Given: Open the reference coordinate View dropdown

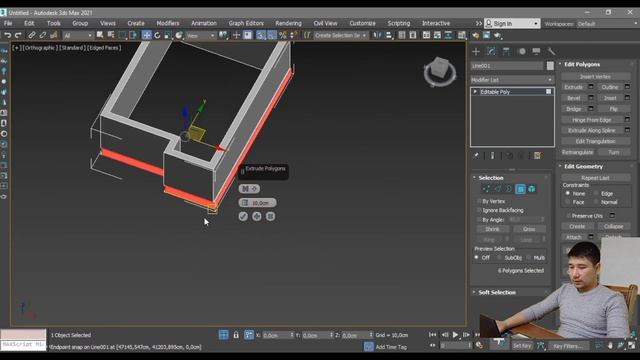Looking at the screenshot, I should click(200, 36).
